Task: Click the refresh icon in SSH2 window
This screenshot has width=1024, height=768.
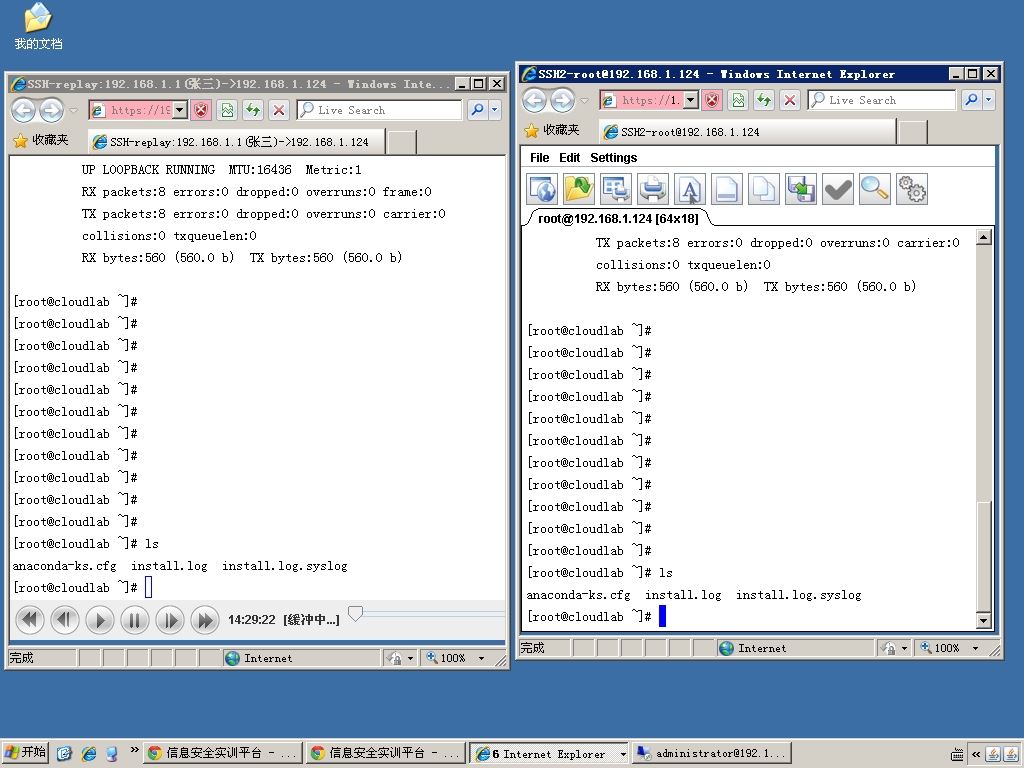Action: click(x=763, y=100)
